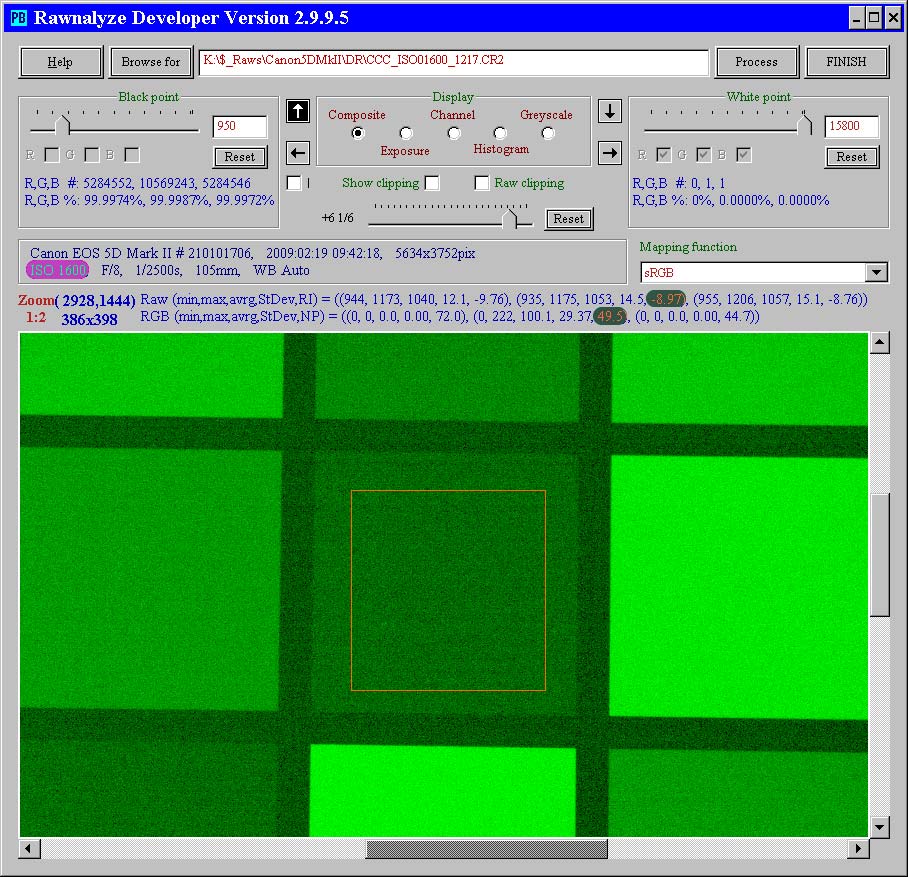Click the White point slider
This screenshot has height=877, width=908.
click(804, 127)
